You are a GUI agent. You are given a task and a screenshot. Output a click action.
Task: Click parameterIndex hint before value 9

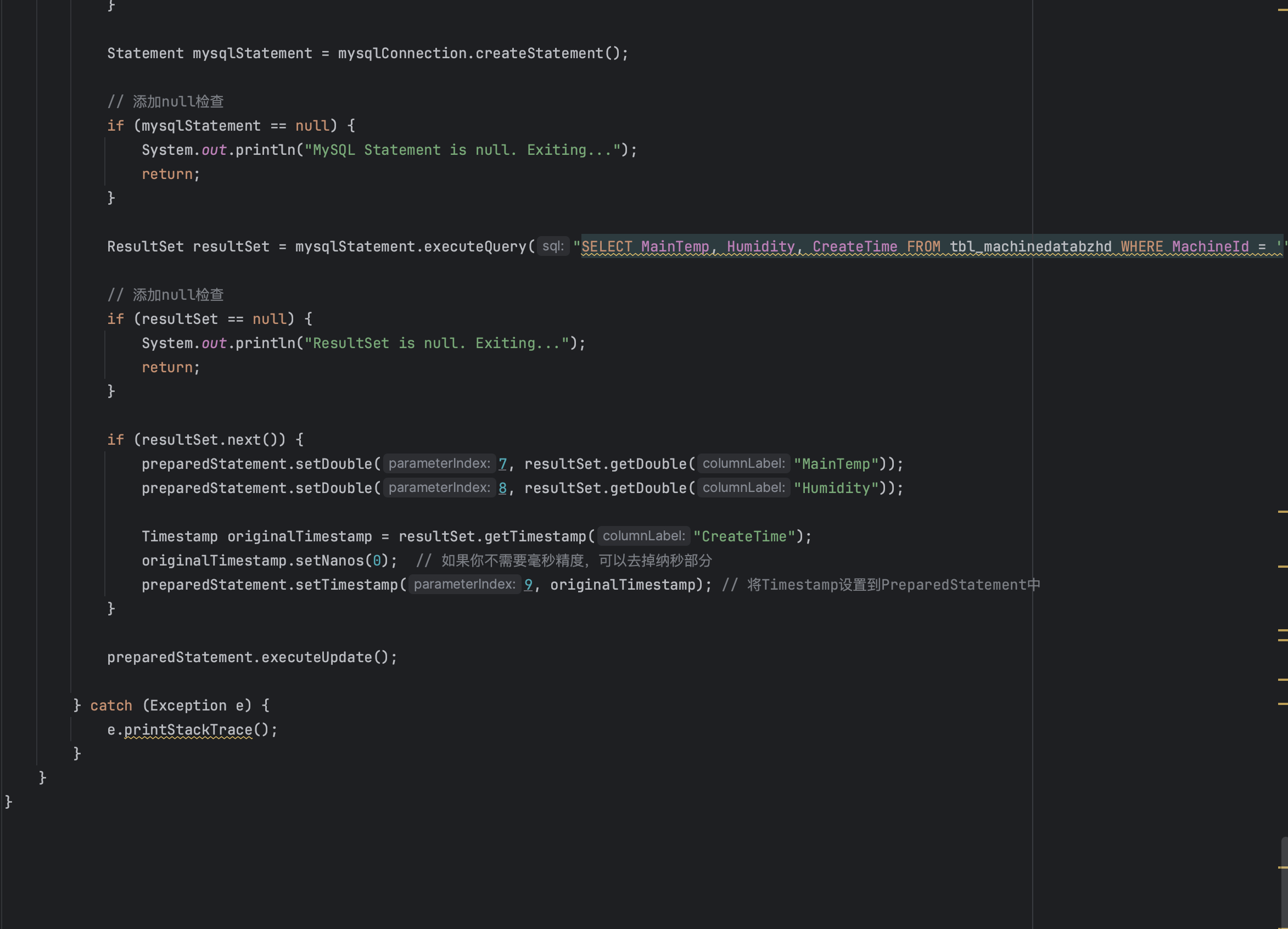(464, 584)
